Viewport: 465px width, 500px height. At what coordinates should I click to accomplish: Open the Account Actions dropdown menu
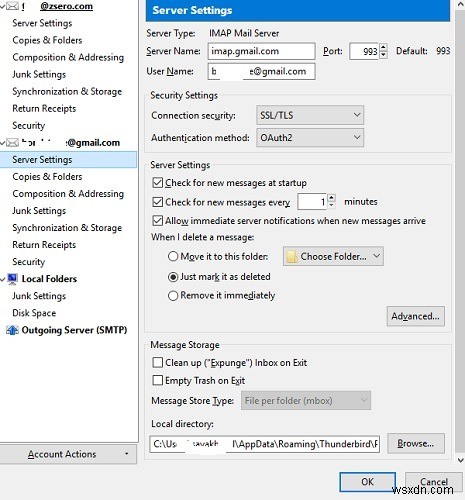point(68,454)
